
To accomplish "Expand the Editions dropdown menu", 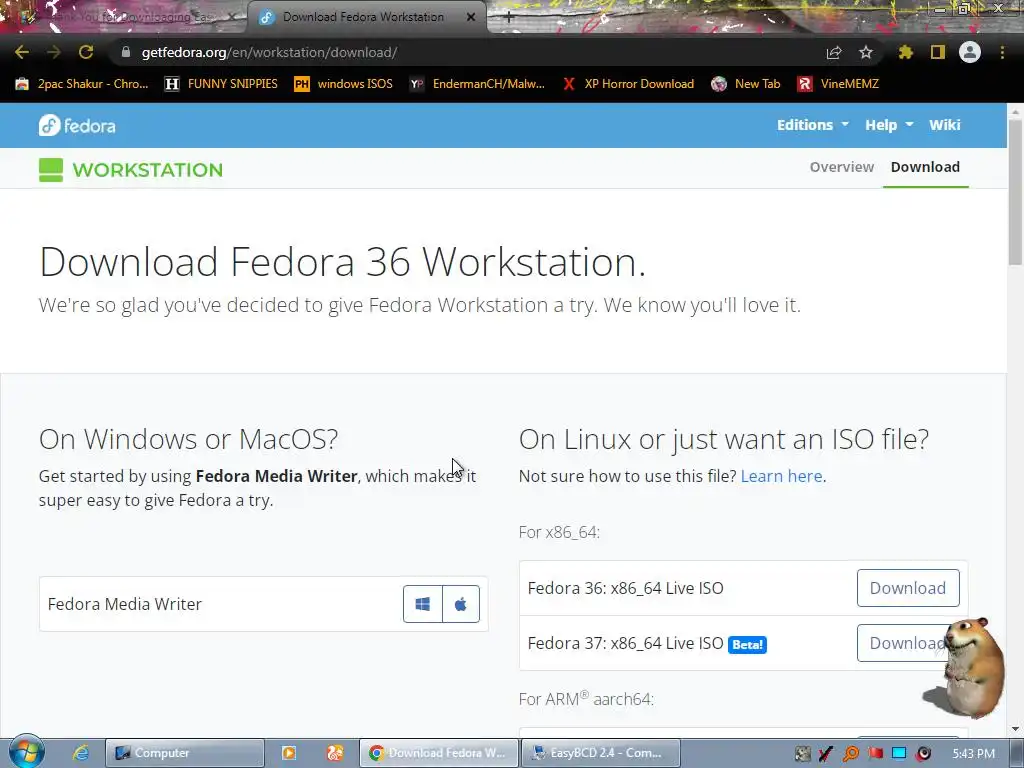I will coord(812,125).
